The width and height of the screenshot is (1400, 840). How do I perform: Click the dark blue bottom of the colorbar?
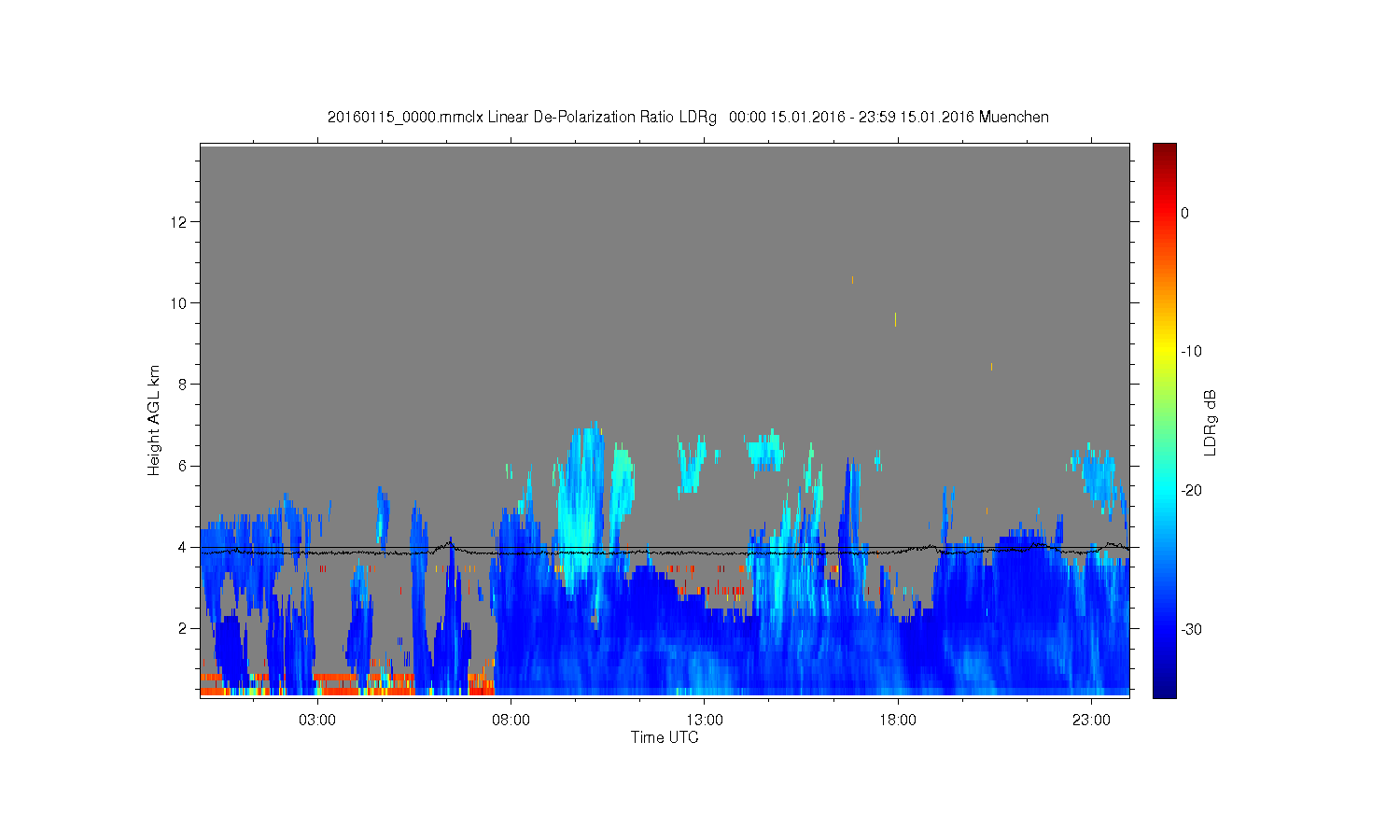pos(1164,691)
